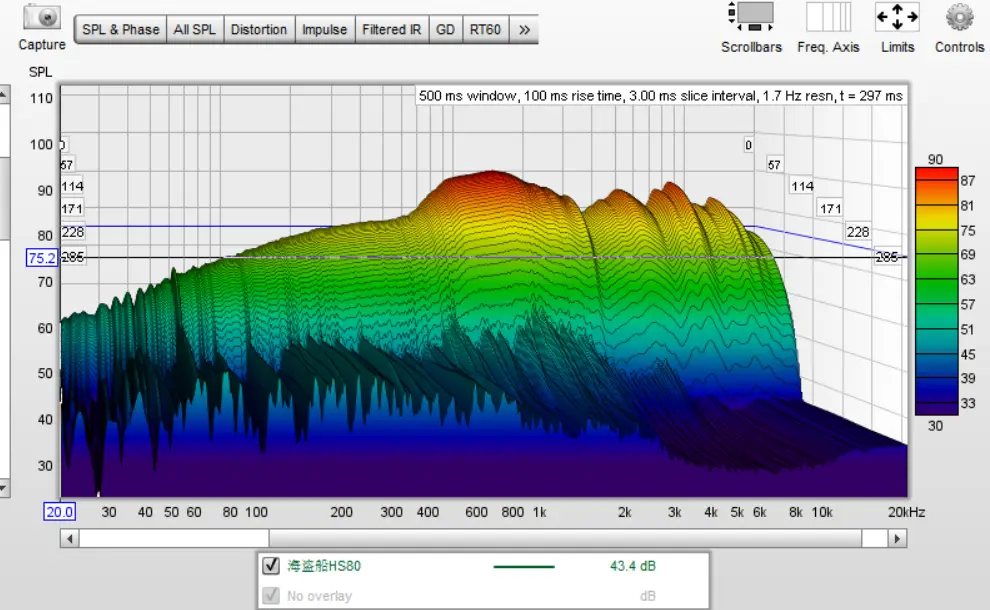Image resolution: width=990 pixels, height=610 pixels.
Task: Click the 海盗船HS80 trace line sample
Action: (x=523, y=566)
